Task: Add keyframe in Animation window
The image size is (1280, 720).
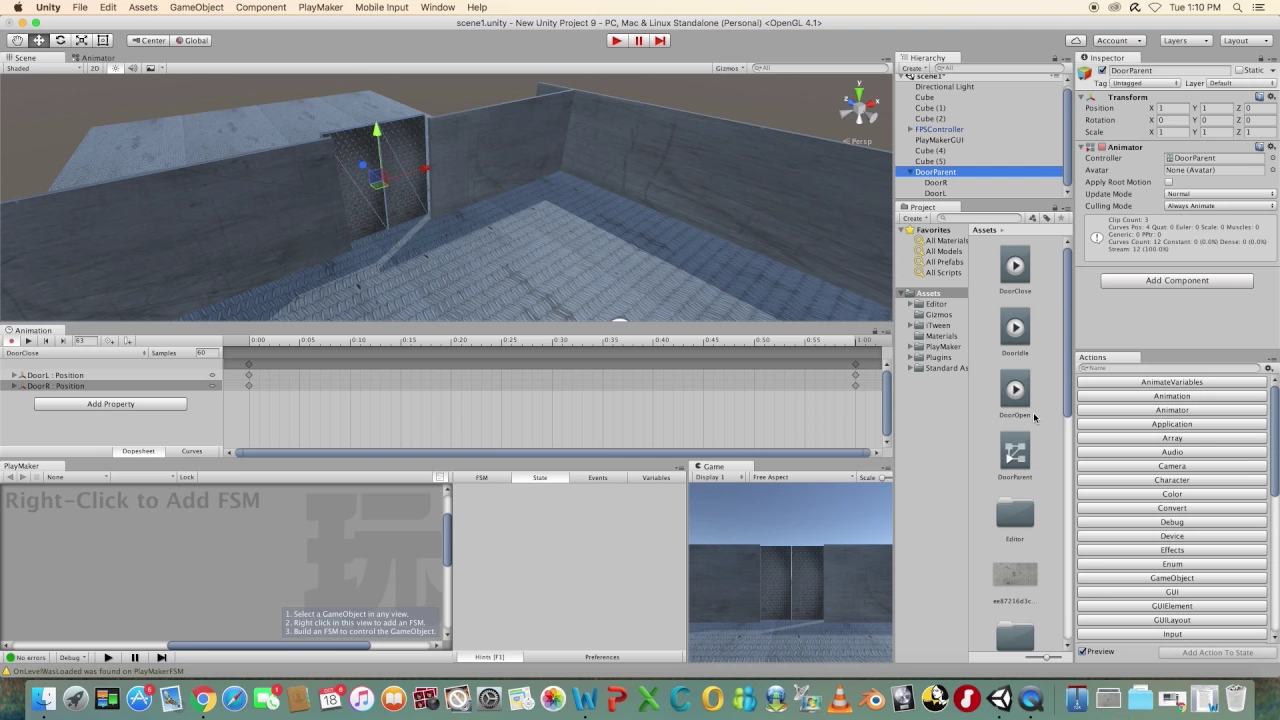Action: (109, 341)
